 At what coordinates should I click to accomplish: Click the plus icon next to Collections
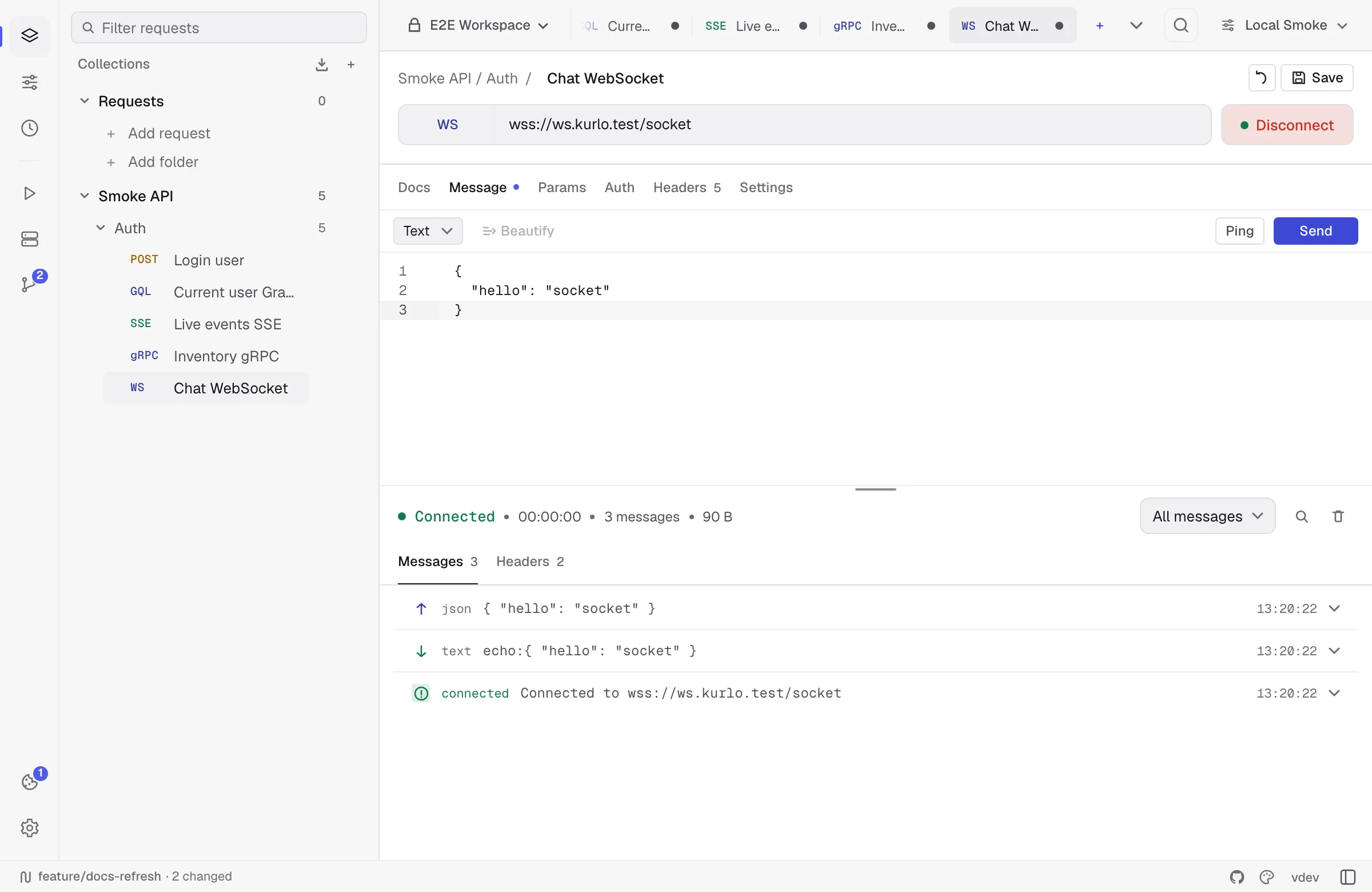[351, 65]
